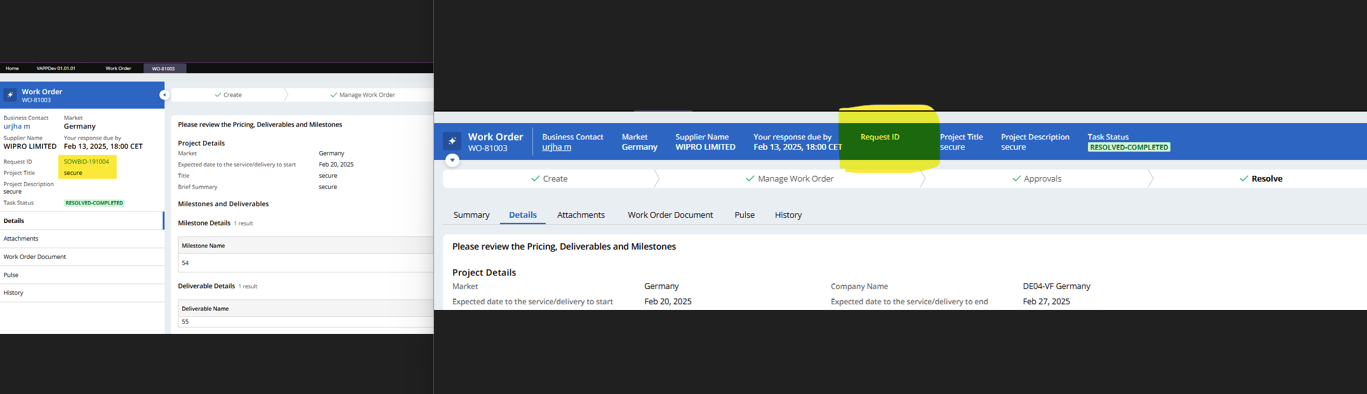This screenshot has width=1367, height=394.
Task: Click Work Order icon in sidebar-layout header
Action: point(10,95)
